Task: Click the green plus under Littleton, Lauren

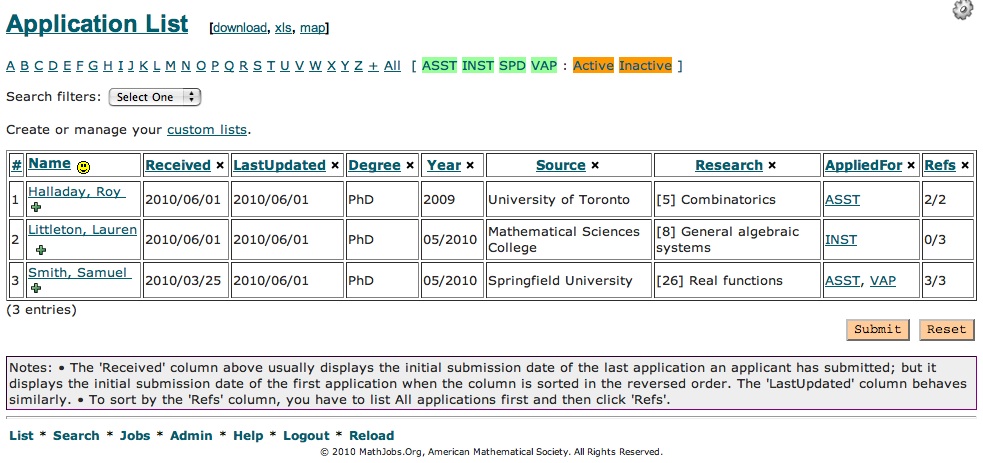Action: click(x=40, y=248)
